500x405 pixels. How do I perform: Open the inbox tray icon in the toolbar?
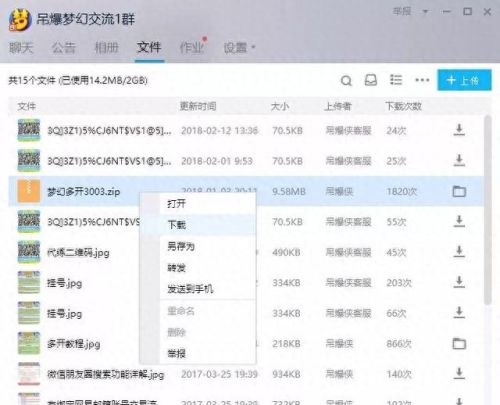371,80
